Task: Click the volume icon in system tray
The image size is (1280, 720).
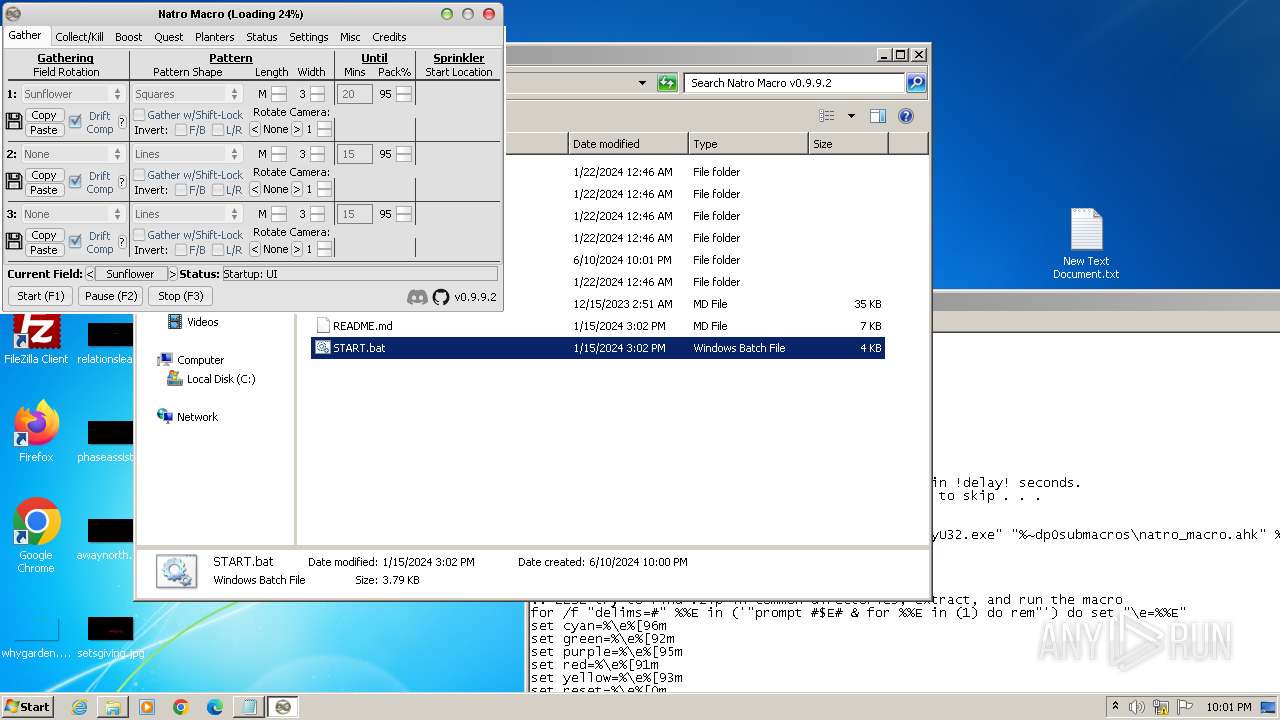Action: pyautogui.click(x=1136, y=707)
